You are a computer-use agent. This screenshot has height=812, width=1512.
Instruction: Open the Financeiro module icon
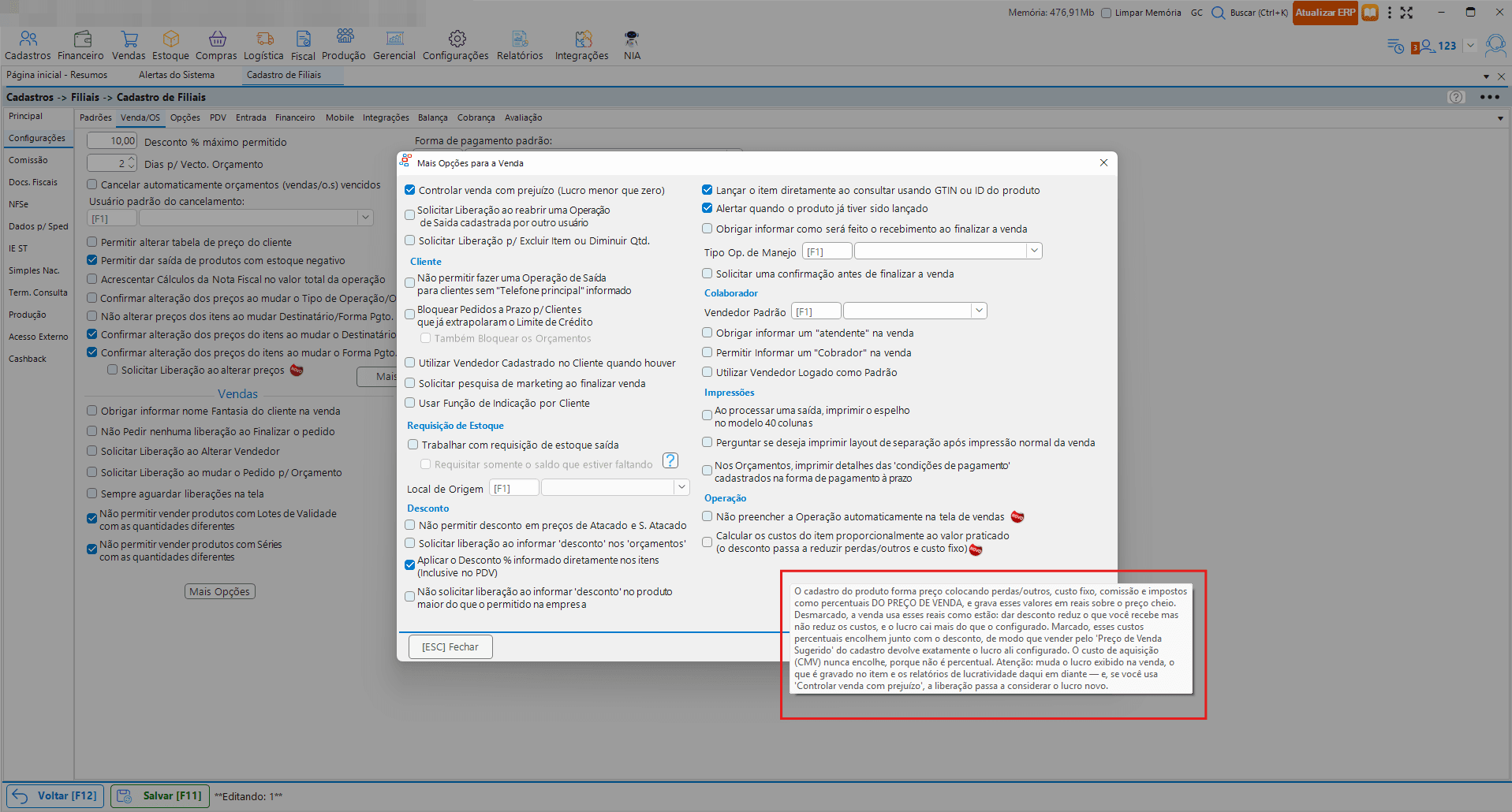(x=82, y=39)
